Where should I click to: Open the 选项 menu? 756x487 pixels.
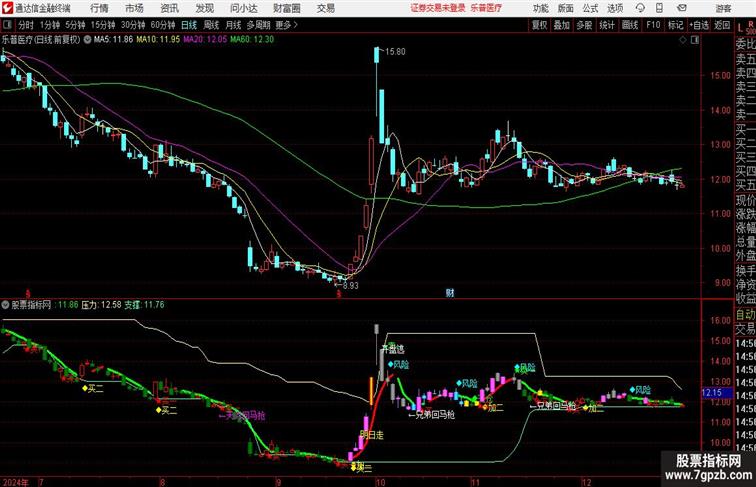click(x=615, y=8)
